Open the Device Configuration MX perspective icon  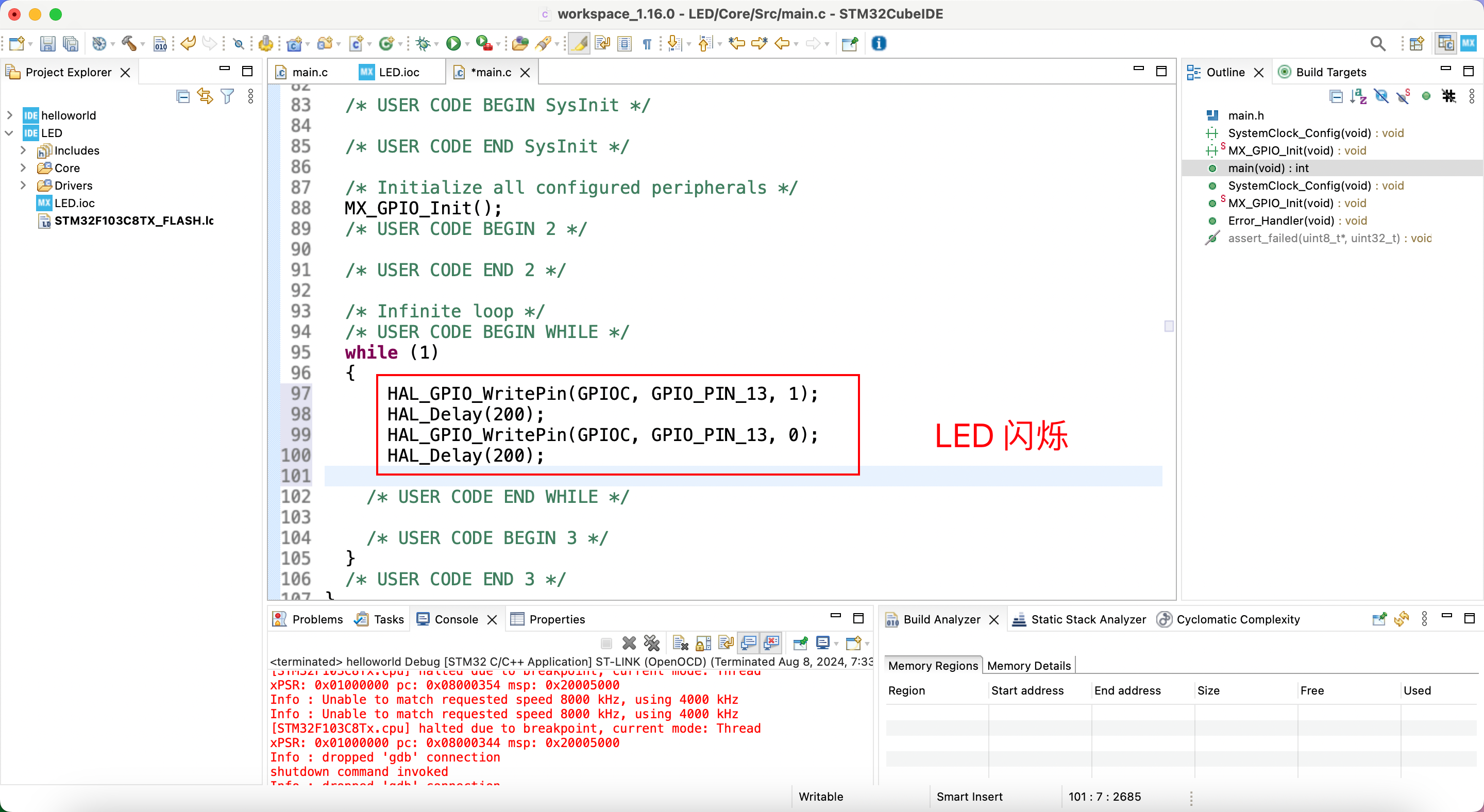tap(1469, 44)
